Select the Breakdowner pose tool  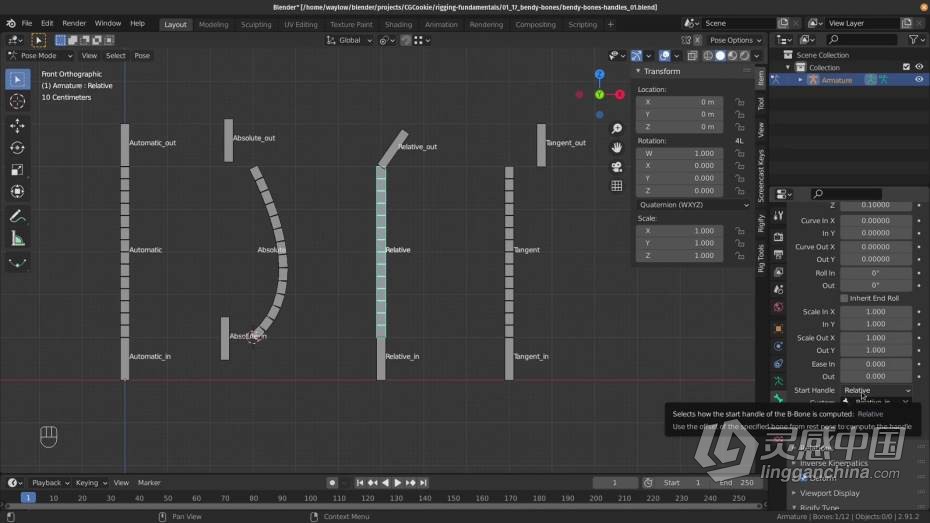click(x=17, y=263)
